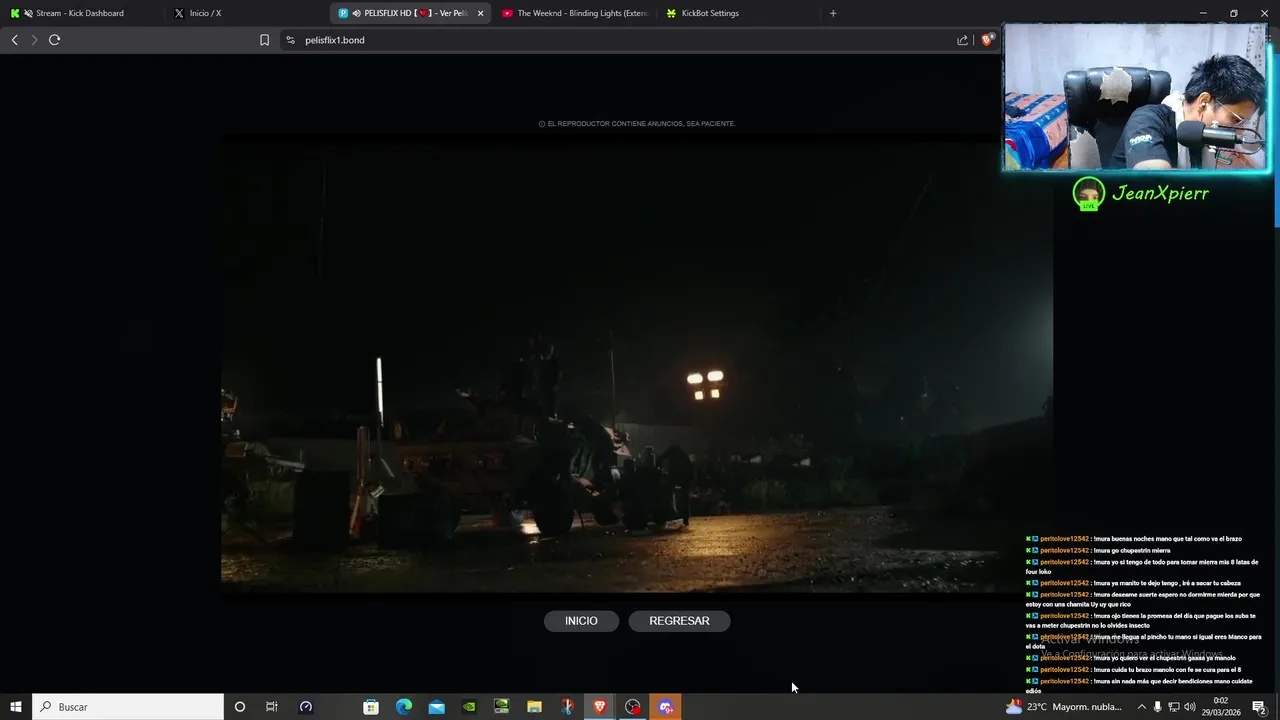The height and width of the screenshot is (720, 1280).
Task: Launch Microsoft Edge from taskbar
Action: click(404, 707)
